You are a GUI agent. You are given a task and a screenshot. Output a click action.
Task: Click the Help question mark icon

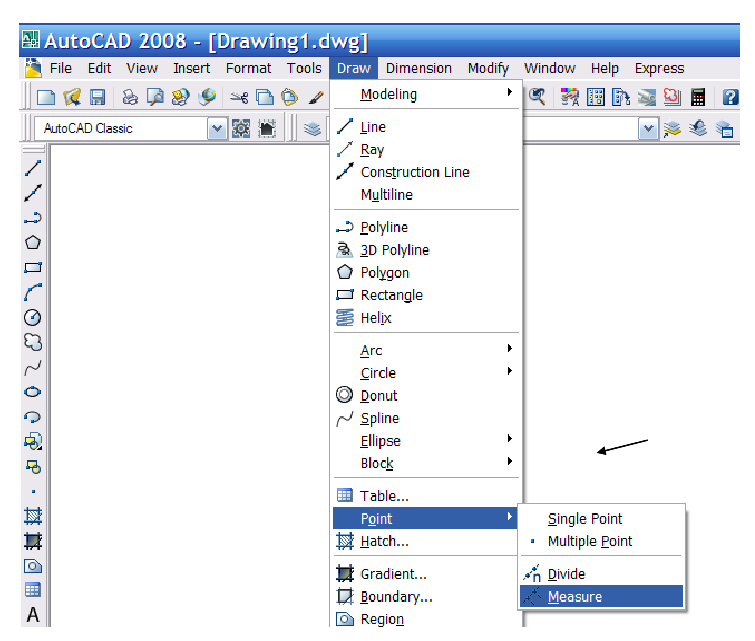point(730,97)
